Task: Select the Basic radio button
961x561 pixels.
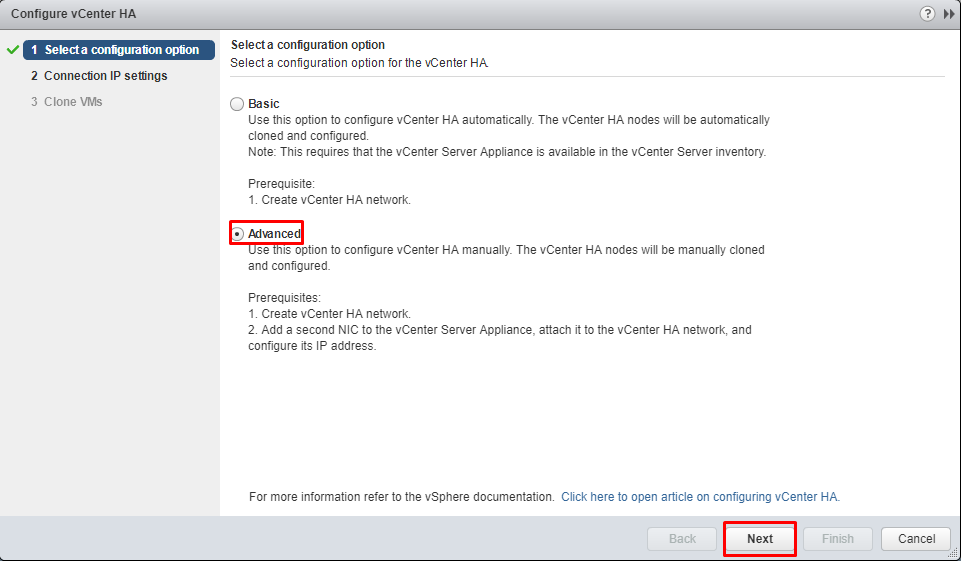Action: click(x=237, y=104)
